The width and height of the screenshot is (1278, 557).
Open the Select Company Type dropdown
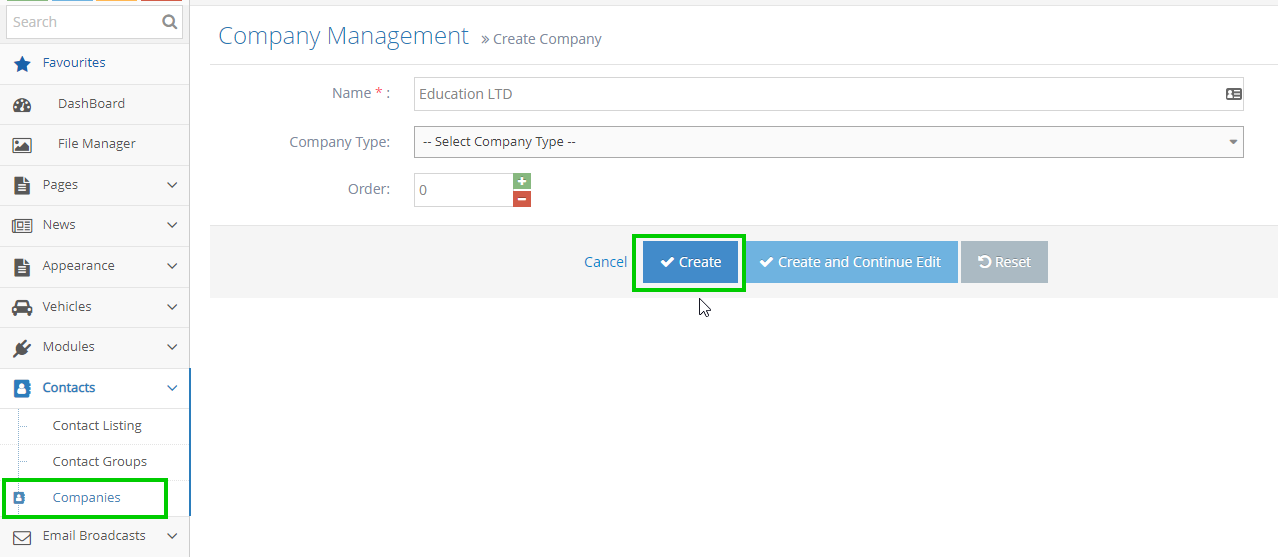tap(829, 142)
